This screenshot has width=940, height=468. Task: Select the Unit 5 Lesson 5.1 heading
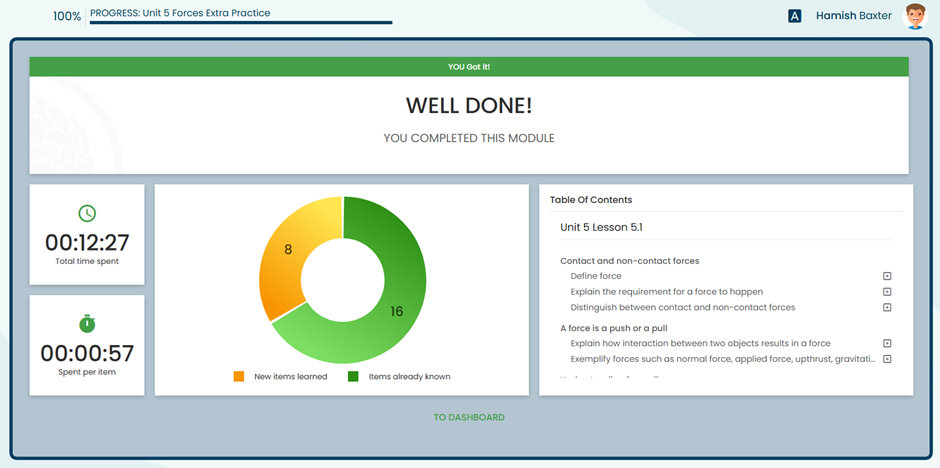pyautogui.click(x=601, y=228)
